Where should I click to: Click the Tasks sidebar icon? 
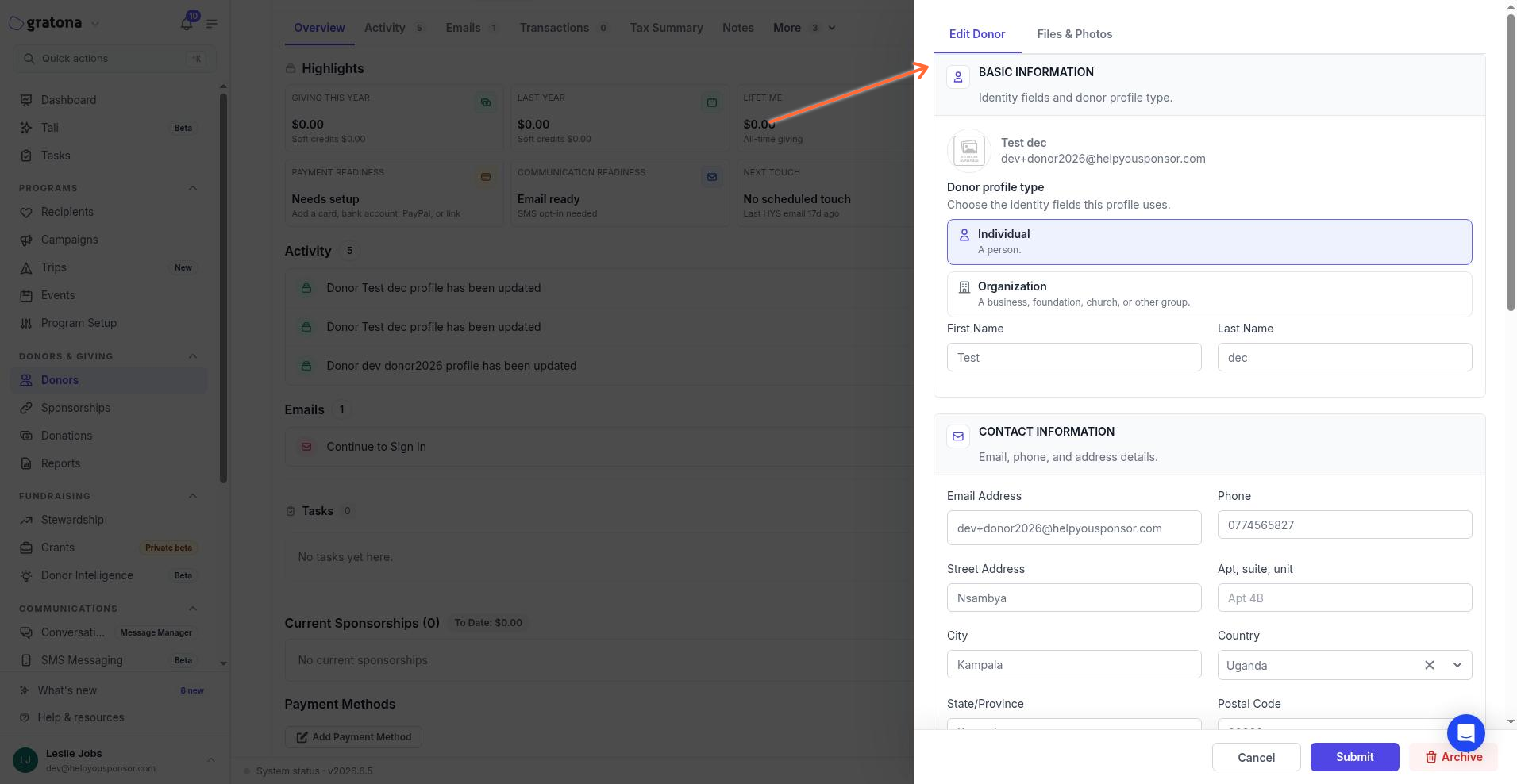point(26,156)
